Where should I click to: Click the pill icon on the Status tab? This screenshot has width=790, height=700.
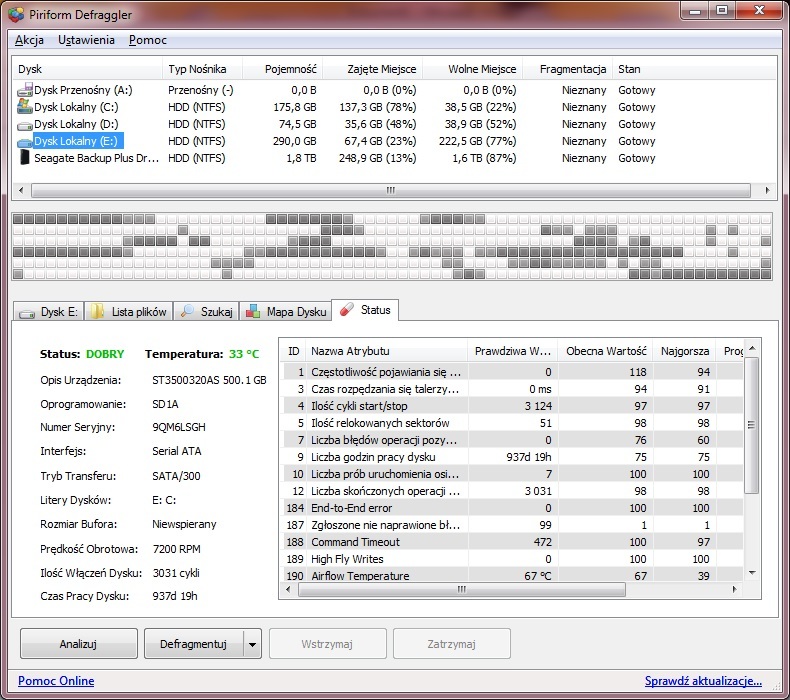coord(347,309)
